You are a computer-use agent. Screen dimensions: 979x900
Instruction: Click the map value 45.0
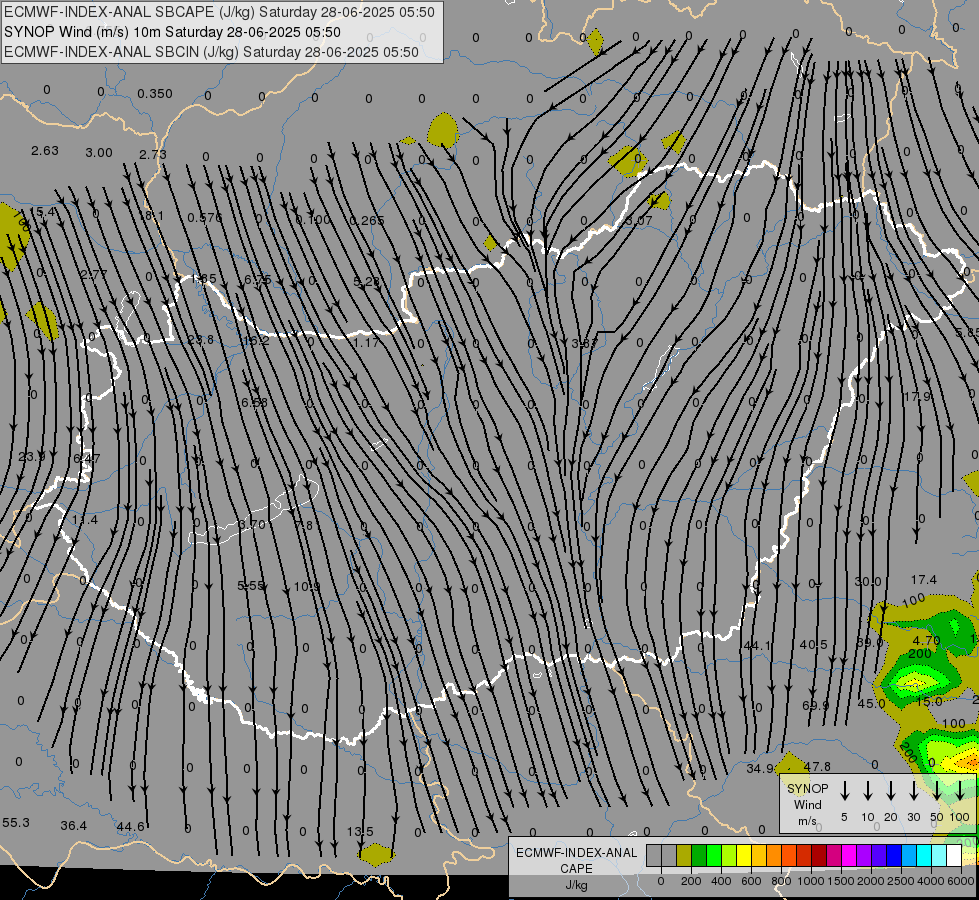[x=871, y=704]
